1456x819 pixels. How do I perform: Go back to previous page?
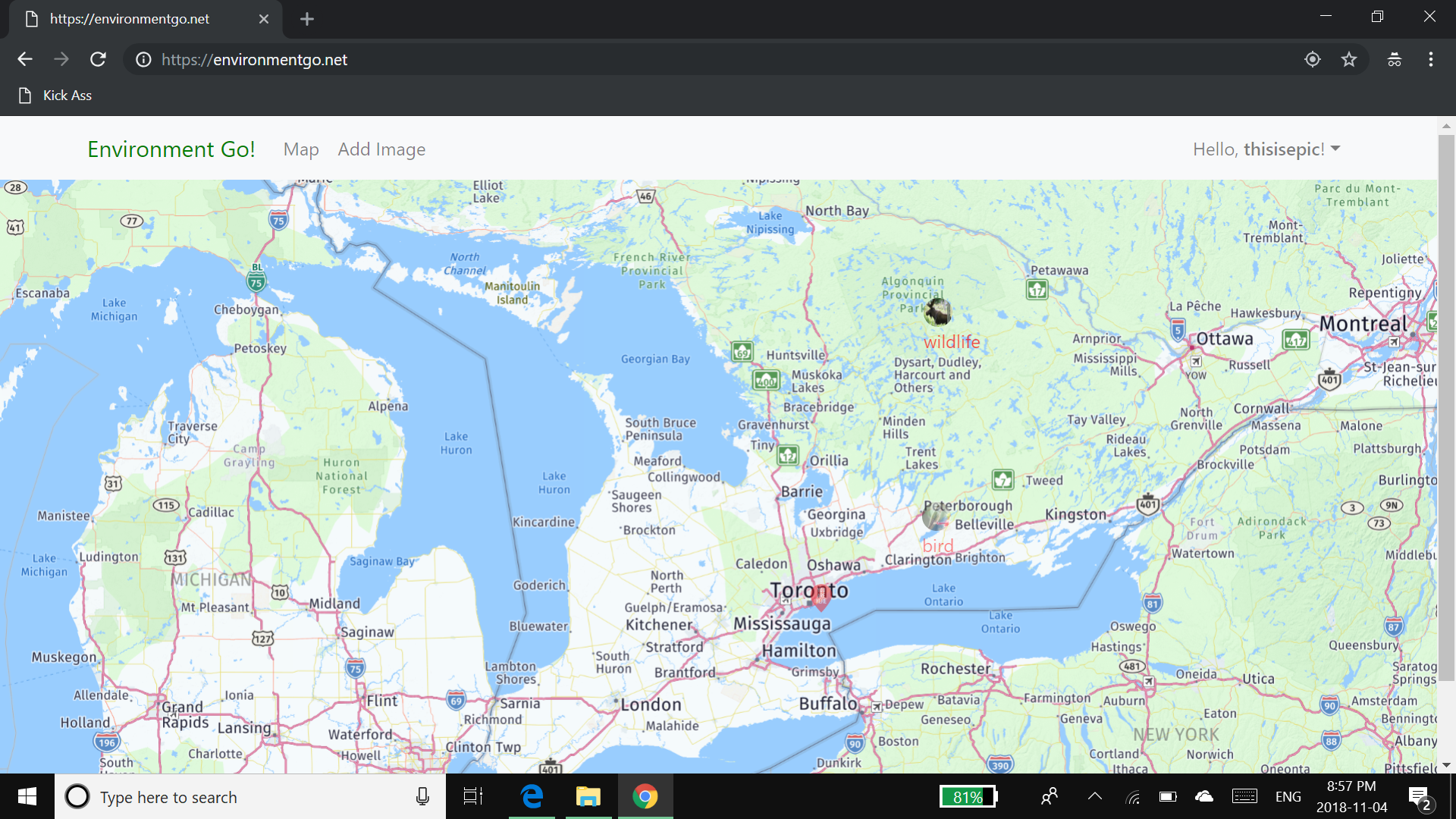pyautogui.click(x=25, y=59)
